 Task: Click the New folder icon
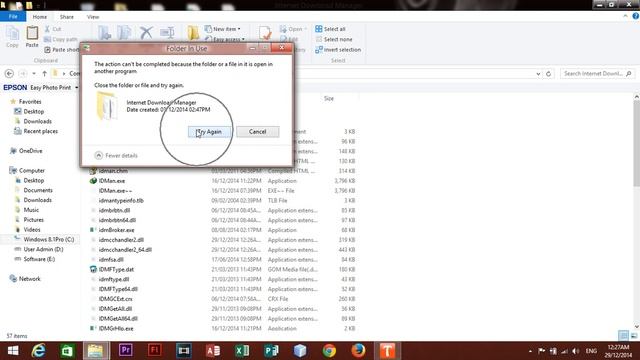(193, 33)
